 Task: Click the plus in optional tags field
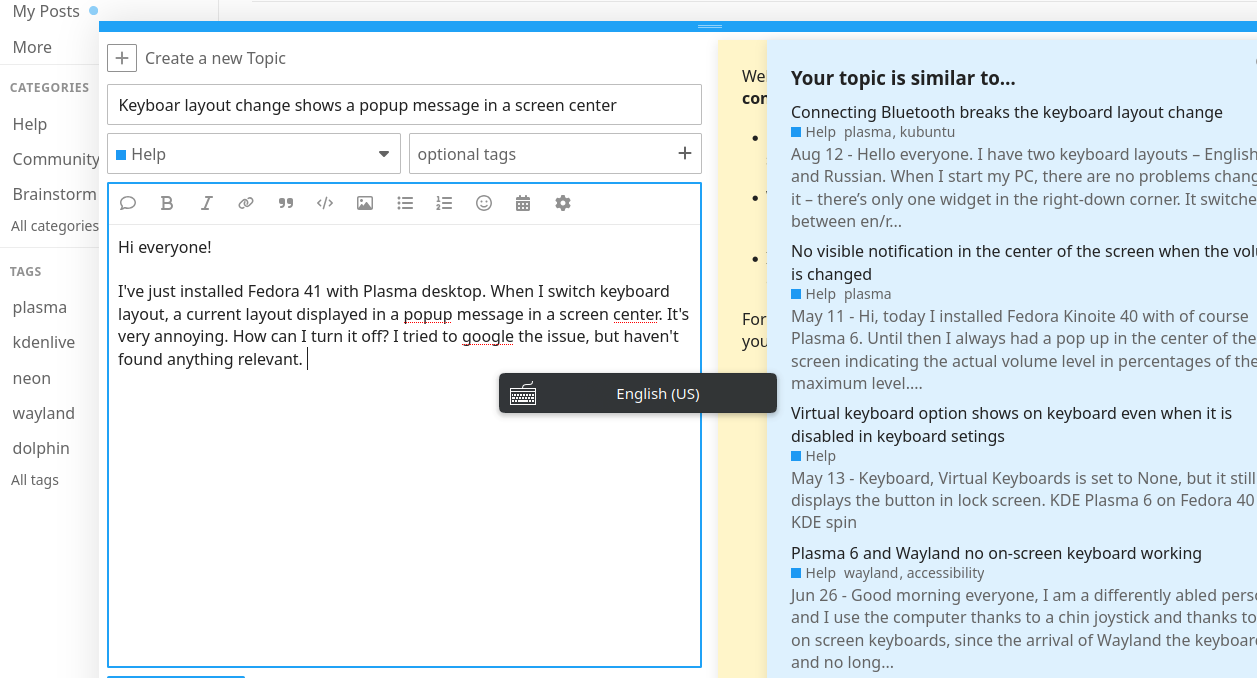685,153
